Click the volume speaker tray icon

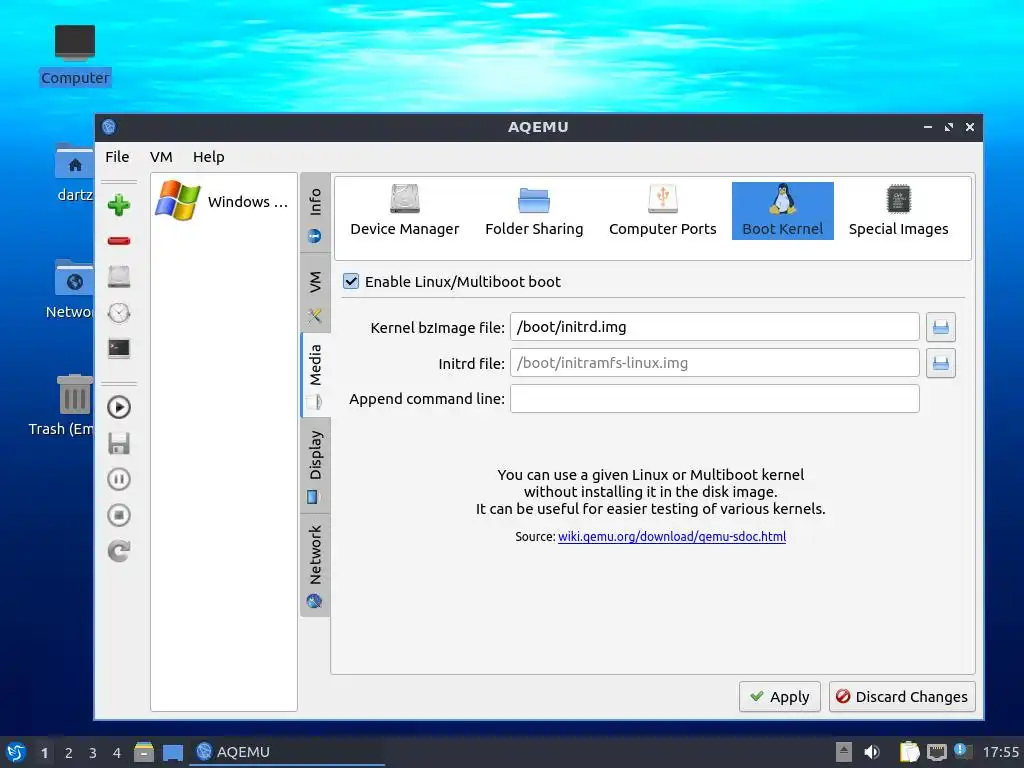coord(872,752)
